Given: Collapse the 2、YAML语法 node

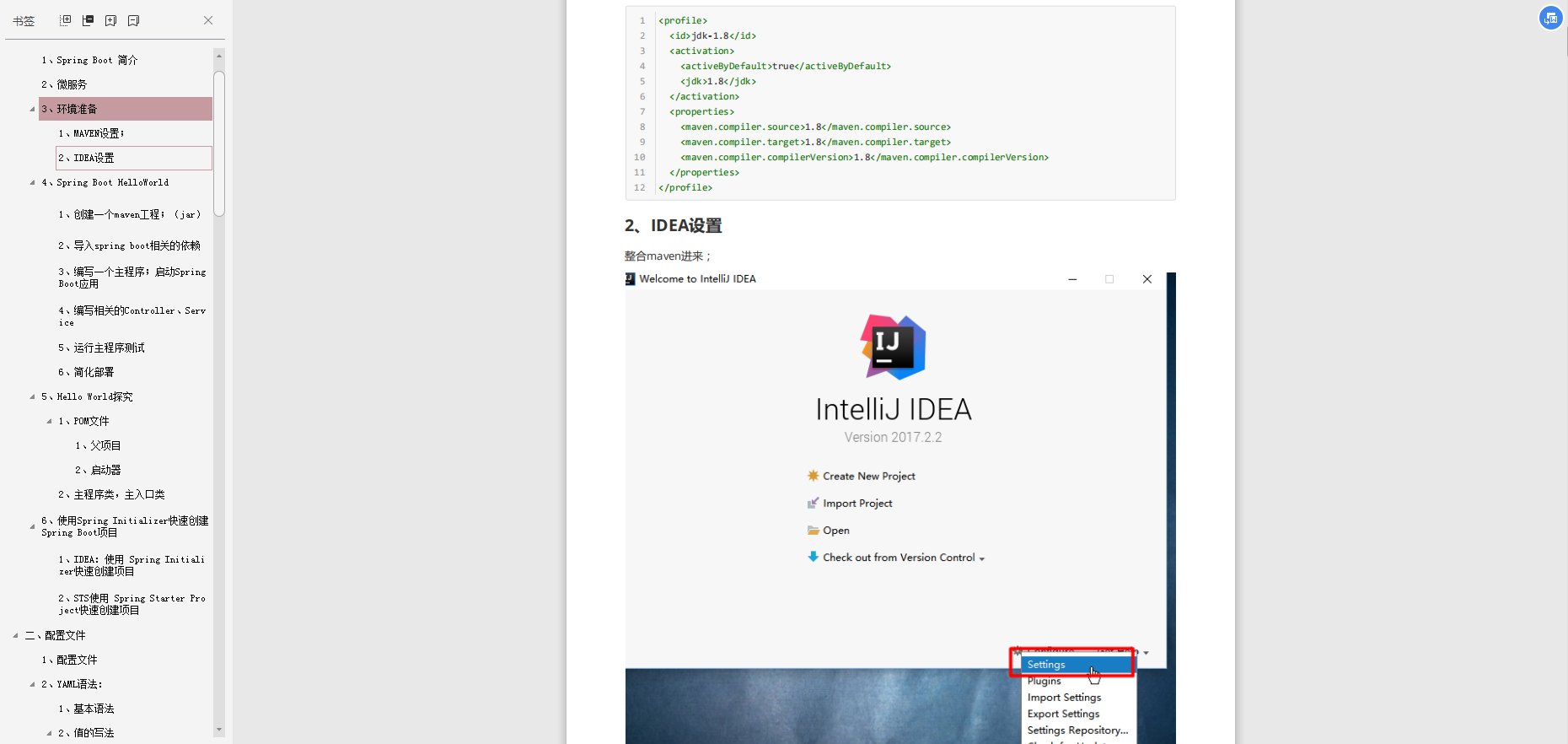Looking at the screenshot, I should (x=32, y=684).
